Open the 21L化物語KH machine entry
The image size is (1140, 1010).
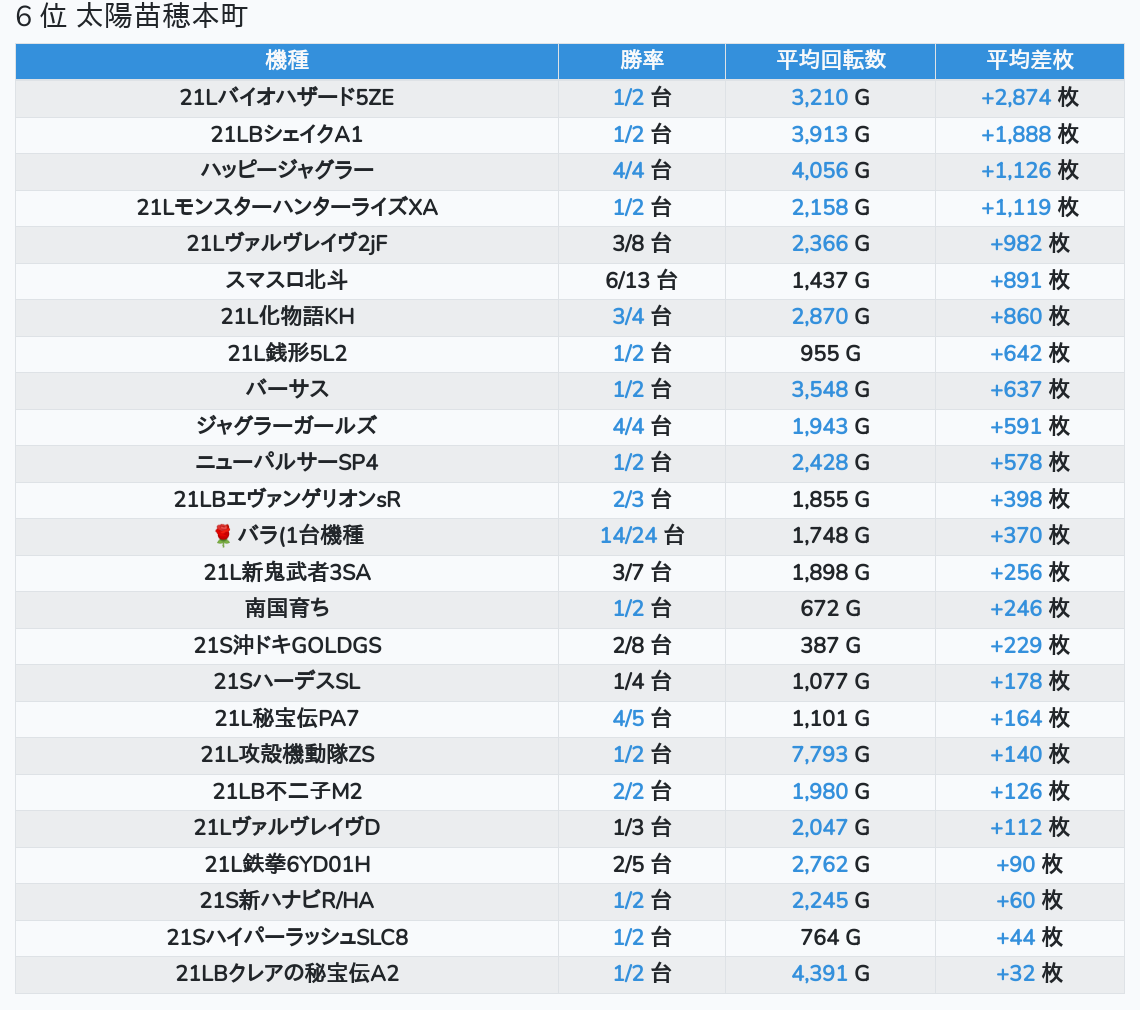click(287, 317)
